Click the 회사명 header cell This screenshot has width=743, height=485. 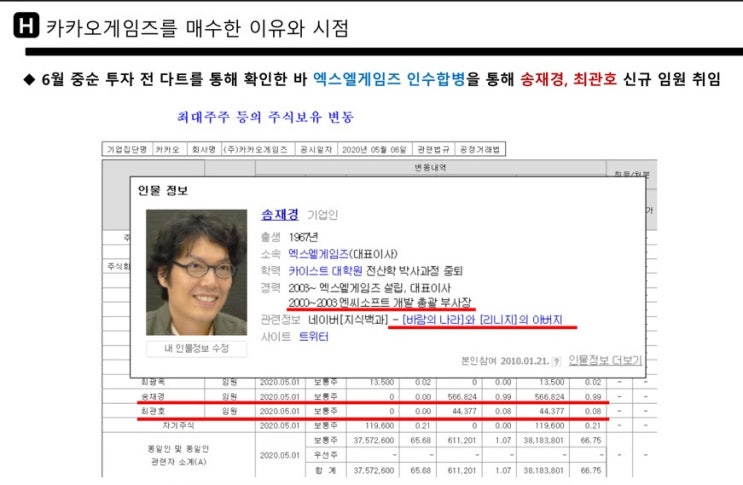tap(204, 149)
